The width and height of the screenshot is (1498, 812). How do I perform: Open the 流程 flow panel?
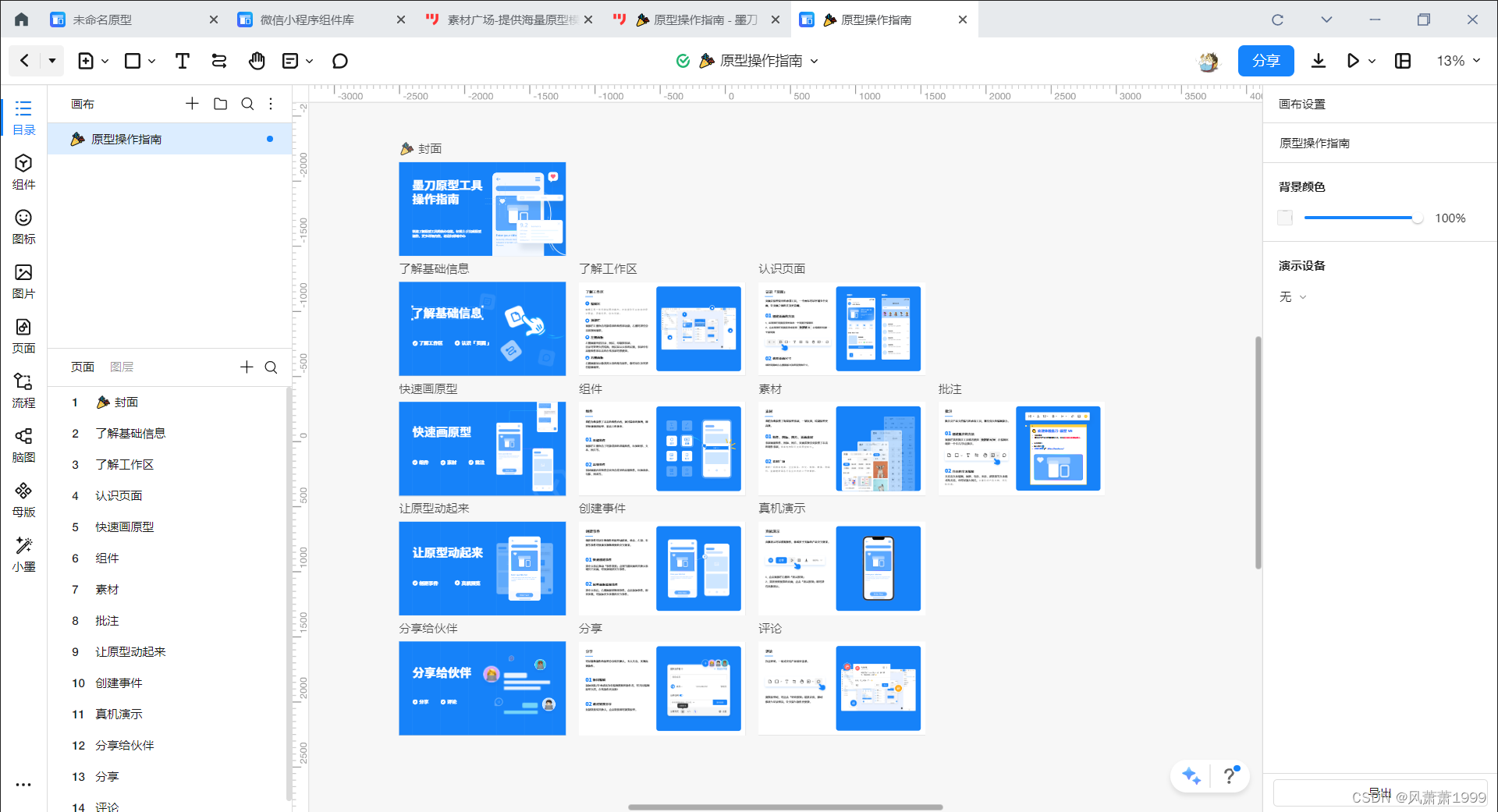coord(24,391)
